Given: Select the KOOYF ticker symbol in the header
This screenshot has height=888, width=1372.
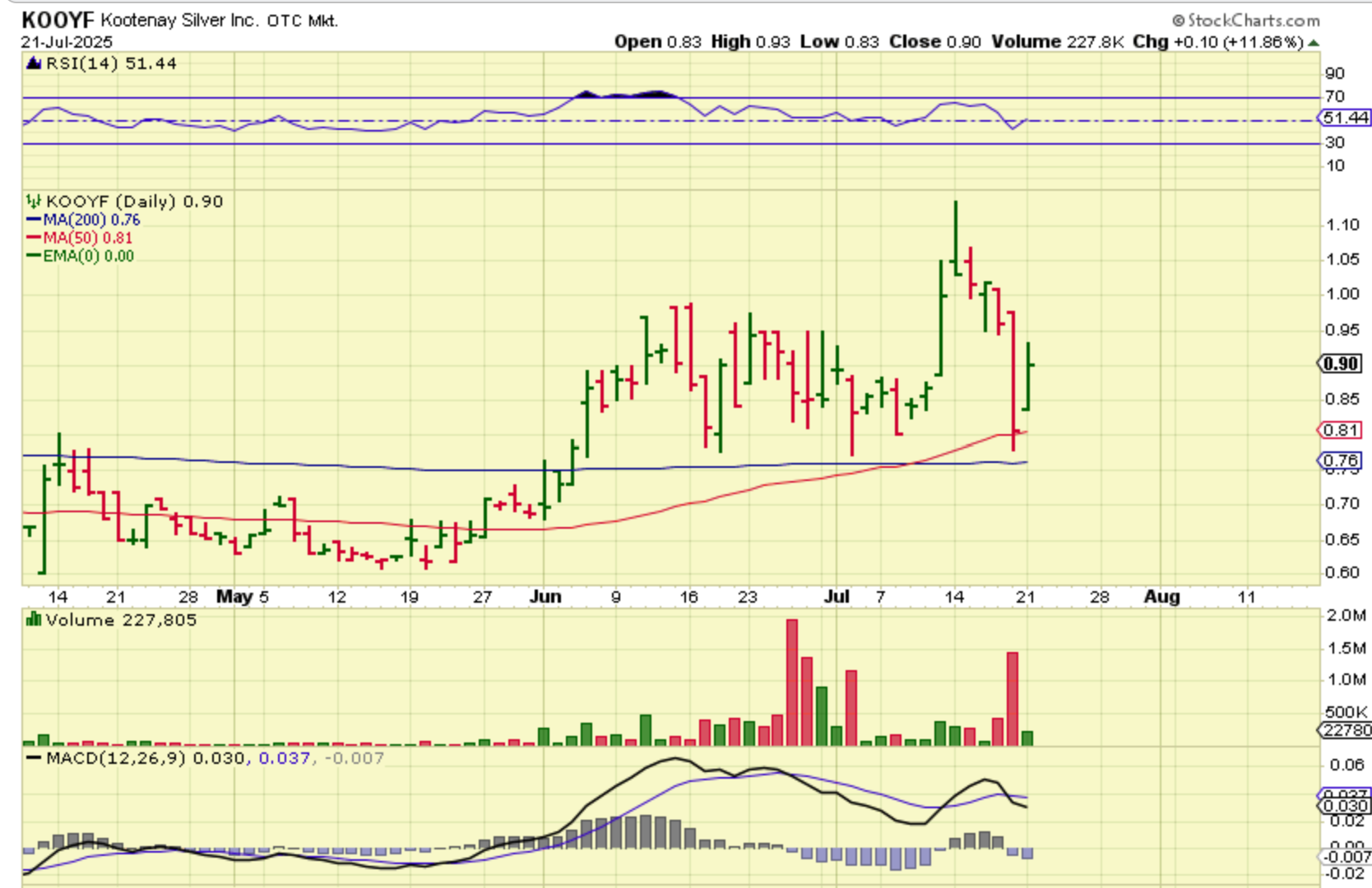Looking at the screenshot, I should [58, 20].
